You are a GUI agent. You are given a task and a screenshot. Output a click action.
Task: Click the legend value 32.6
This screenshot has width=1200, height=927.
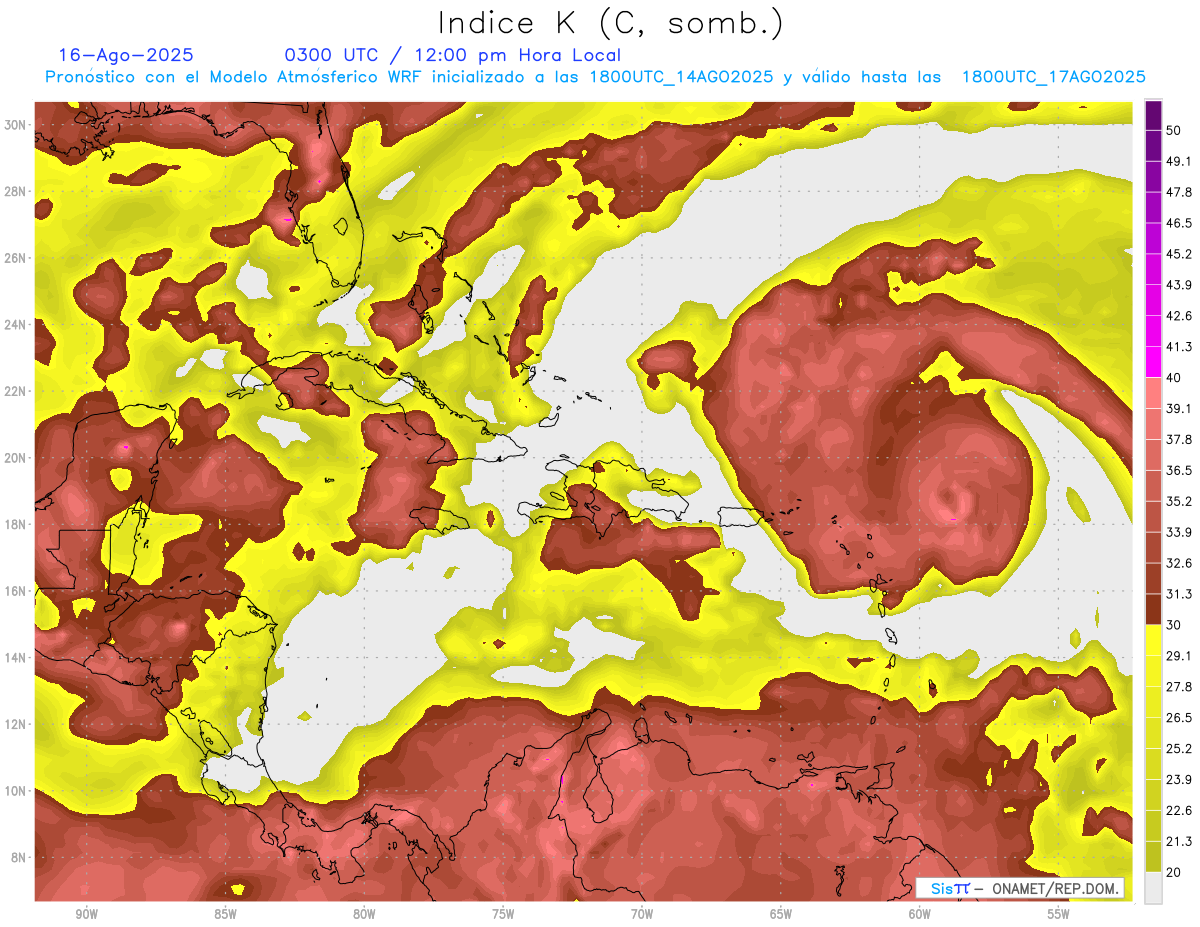coord(1179,563)
